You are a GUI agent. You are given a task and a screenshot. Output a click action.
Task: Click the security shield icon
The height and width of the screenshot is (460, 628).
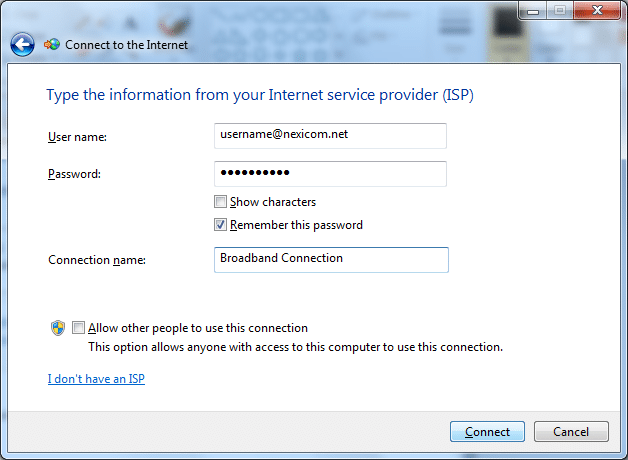58,328
